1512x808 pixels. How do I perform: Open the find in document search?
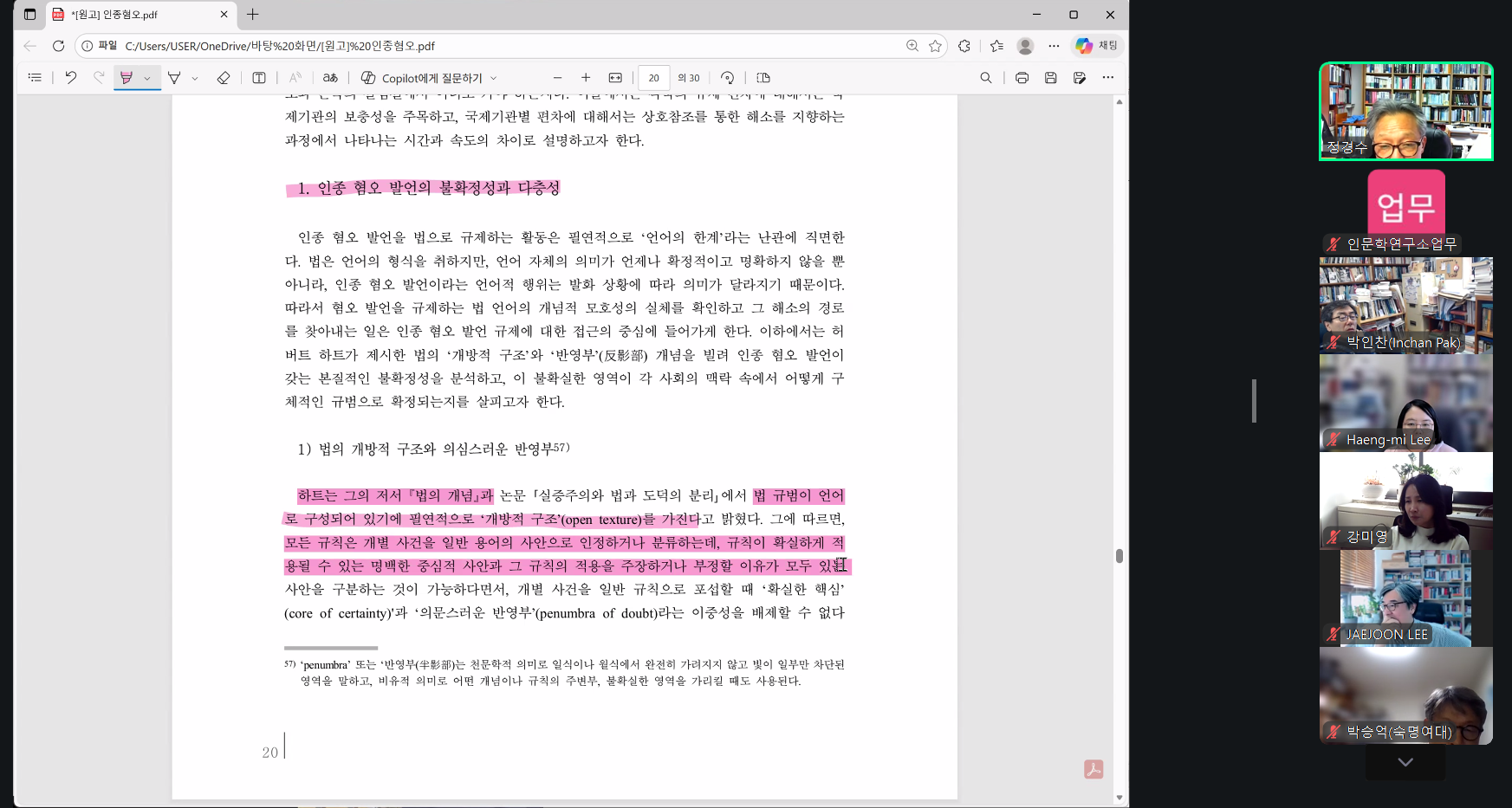point(986,78)
